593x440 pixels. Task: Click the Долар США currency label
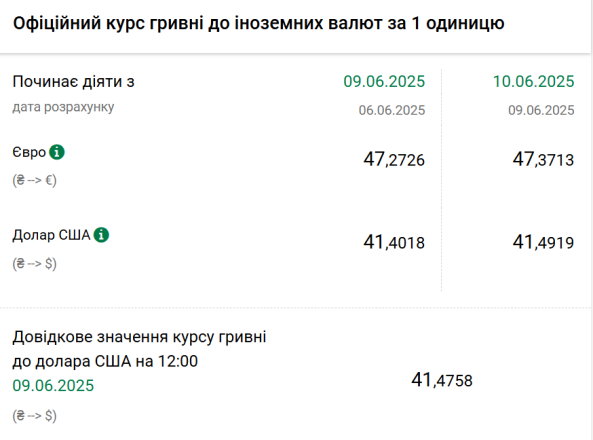[x=51, y=235]
